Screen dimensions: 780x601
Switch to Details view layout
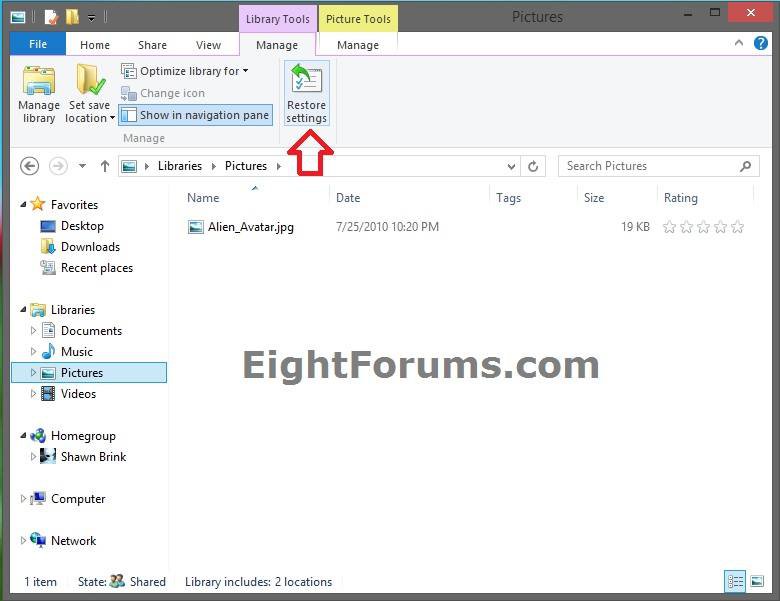point(735,581)
